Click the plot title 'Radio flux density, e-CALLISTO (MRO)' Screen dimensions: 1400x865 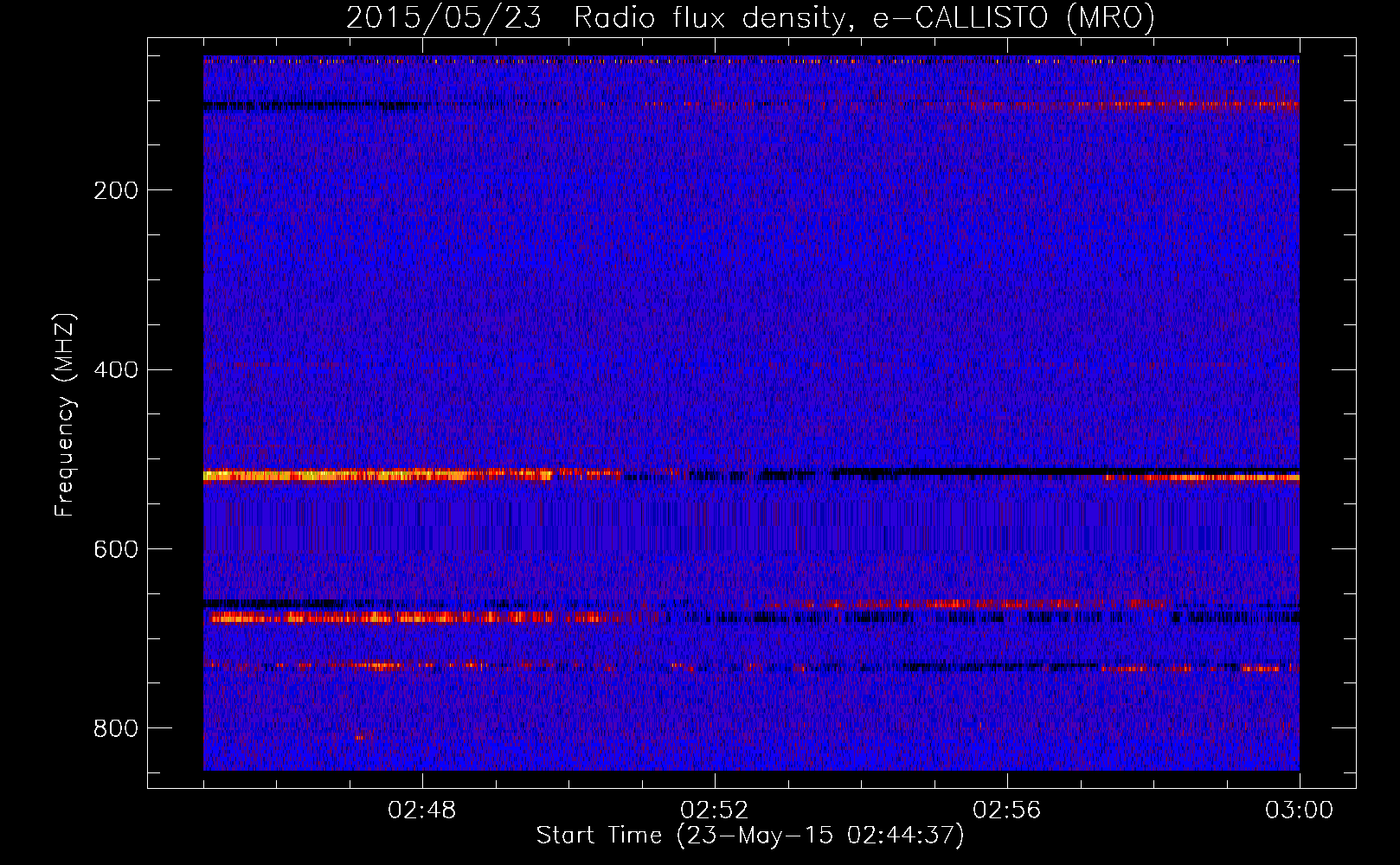click(864, 17)
